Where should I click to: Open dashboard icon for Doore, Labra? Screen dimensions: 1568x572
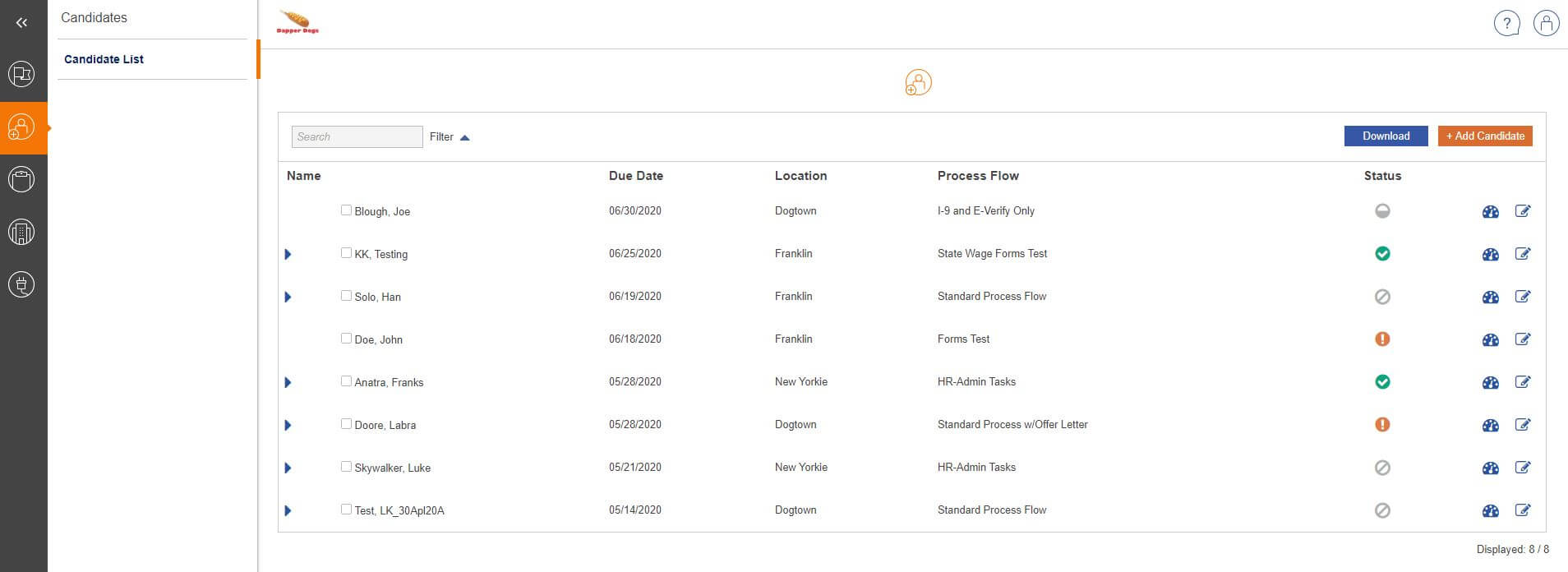point(1490,426)
